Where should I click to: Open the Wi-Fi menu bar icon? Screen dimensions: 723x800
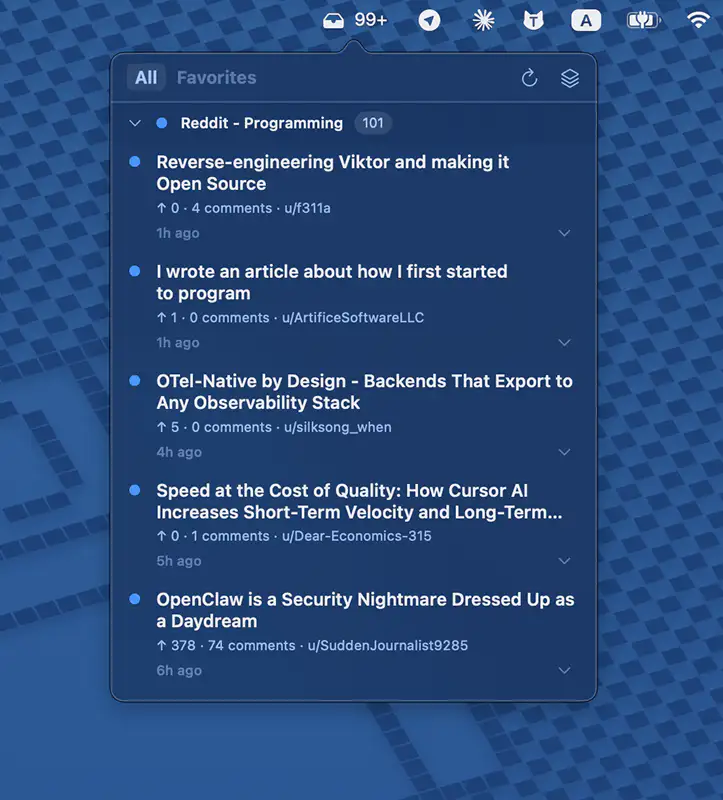pyautogui.click(x=697, y=20)
